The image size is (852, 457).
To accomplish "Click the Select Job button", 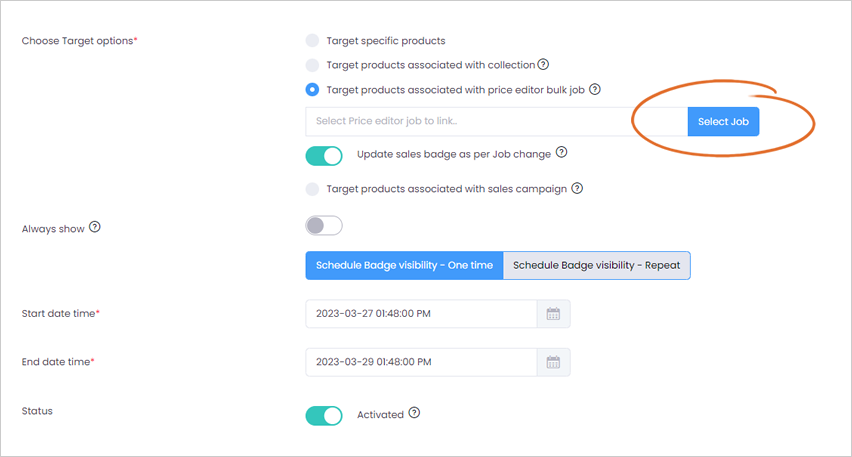I will (723, 122).
